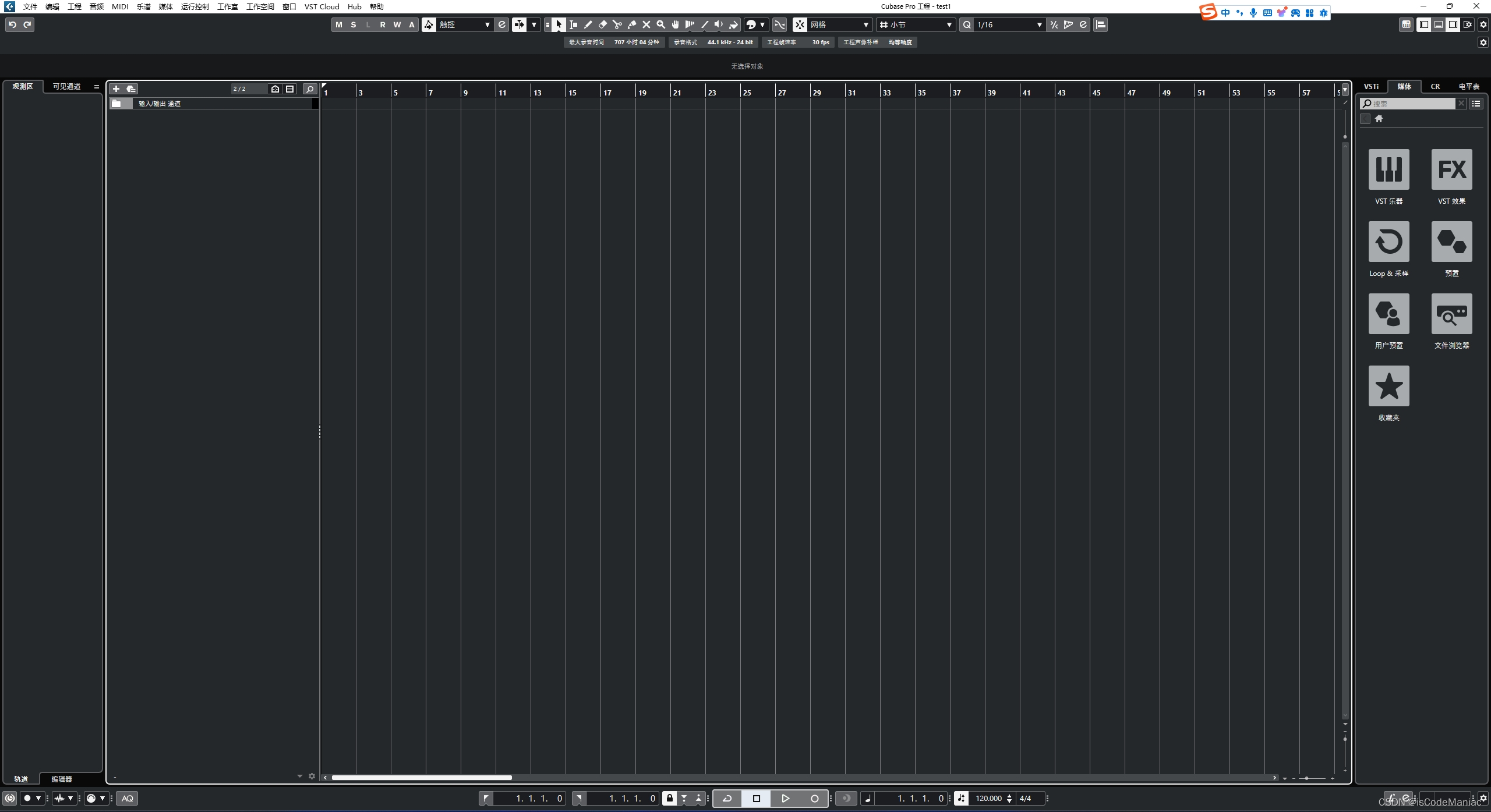The width and height of the screenshot is (1491, 812).
Task: Toggle the global Mute (M) button
Action: (339, 24)
